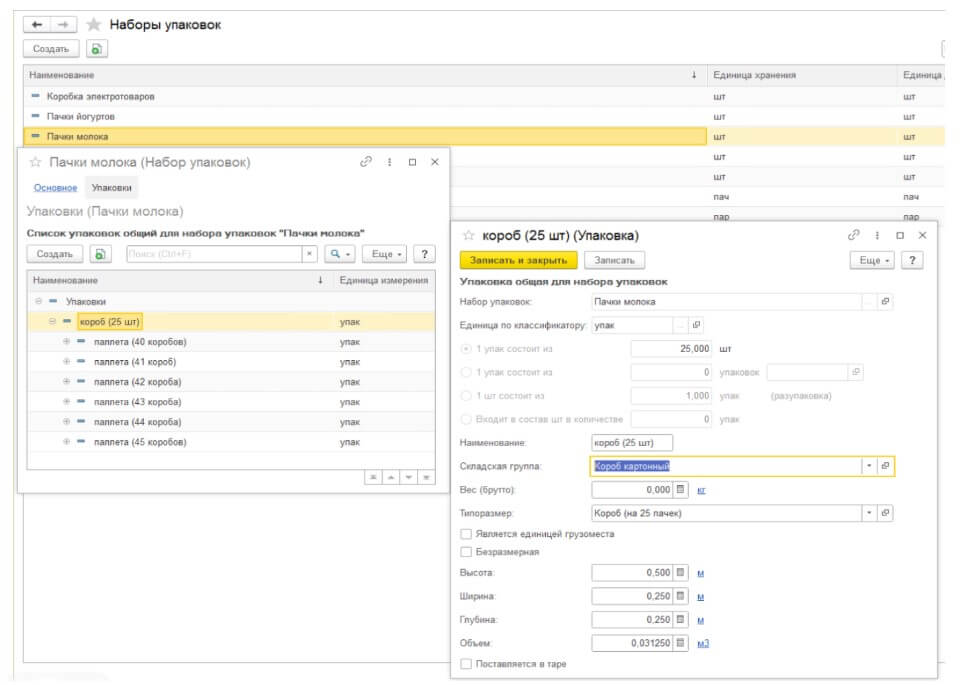The width and height of the screenshot is (967, 685).
Task: Copy link icon in Пачки молока window
Action: 366,162
